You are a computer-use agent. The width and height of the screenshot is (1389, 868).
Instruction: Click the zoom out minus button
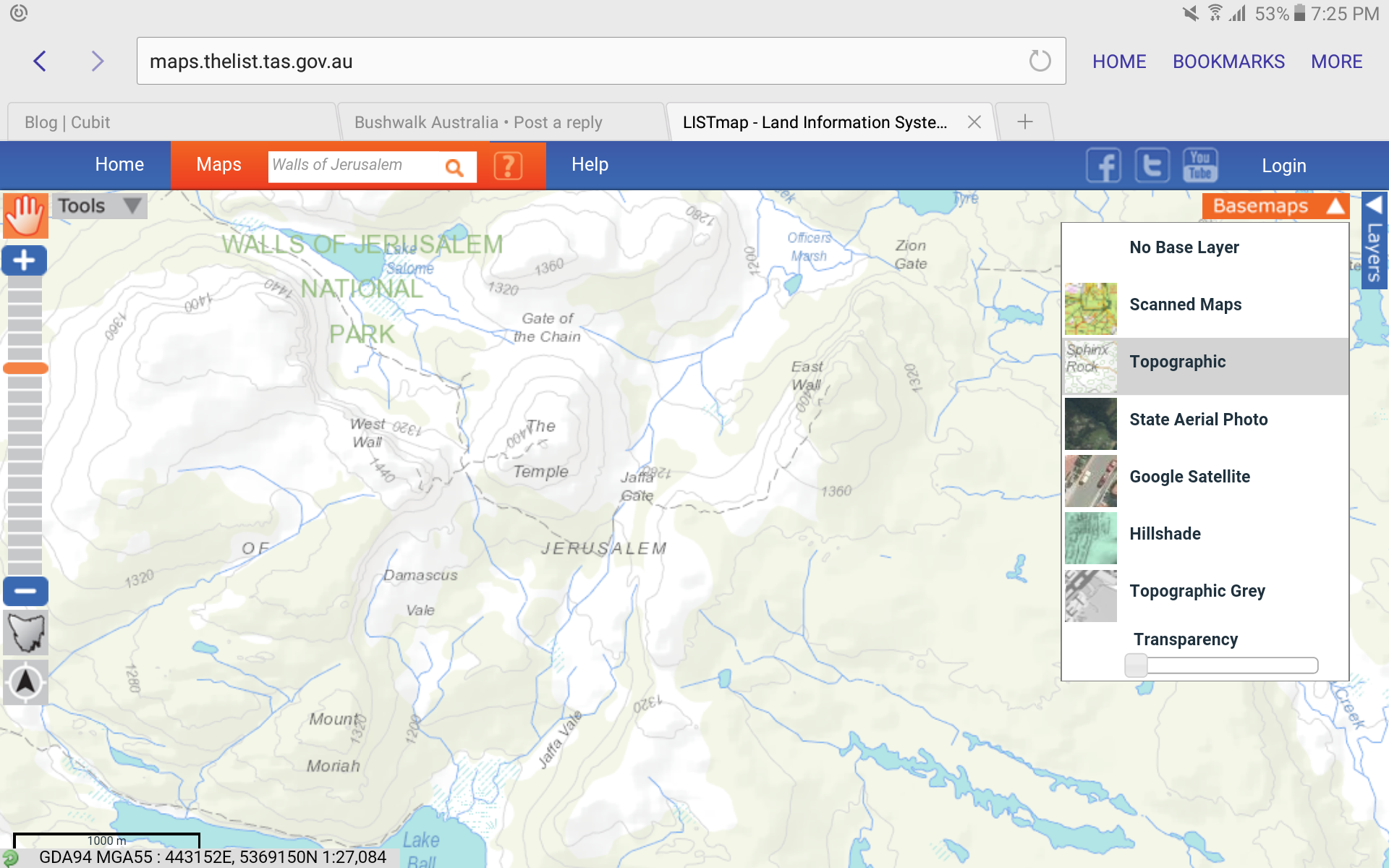point(25,591)
